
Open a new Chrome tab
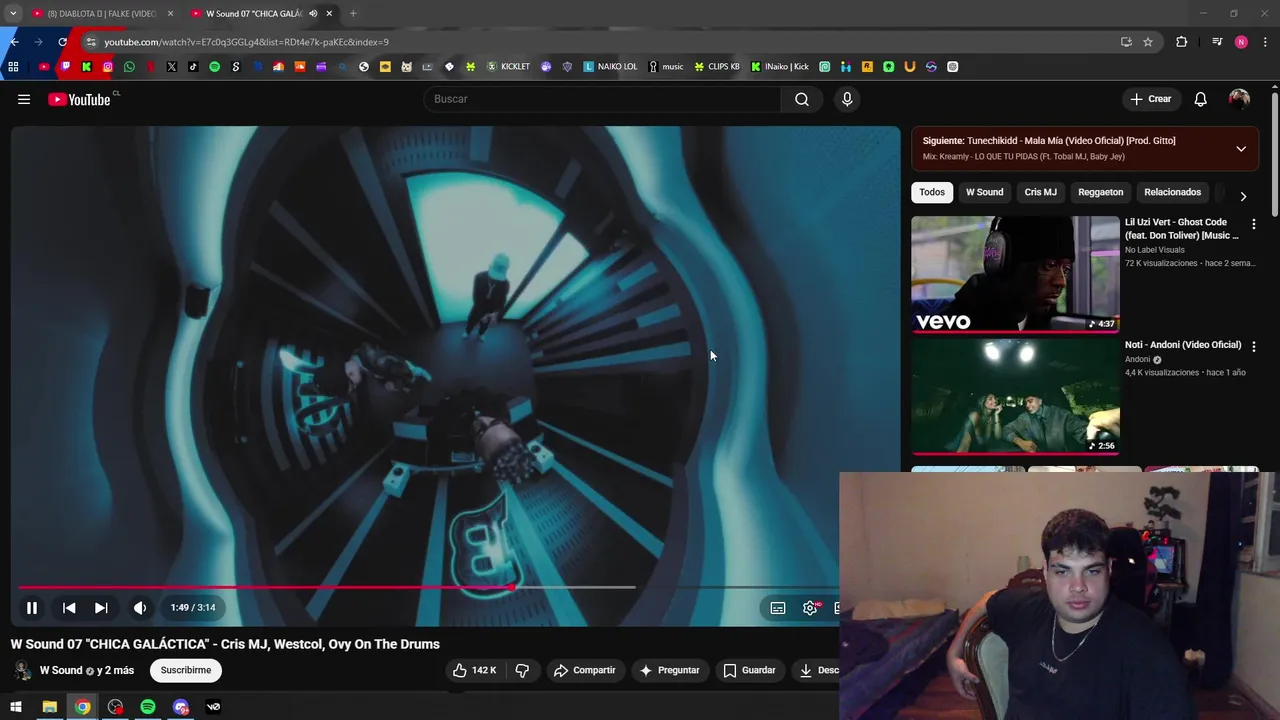[x=353, y=13]
